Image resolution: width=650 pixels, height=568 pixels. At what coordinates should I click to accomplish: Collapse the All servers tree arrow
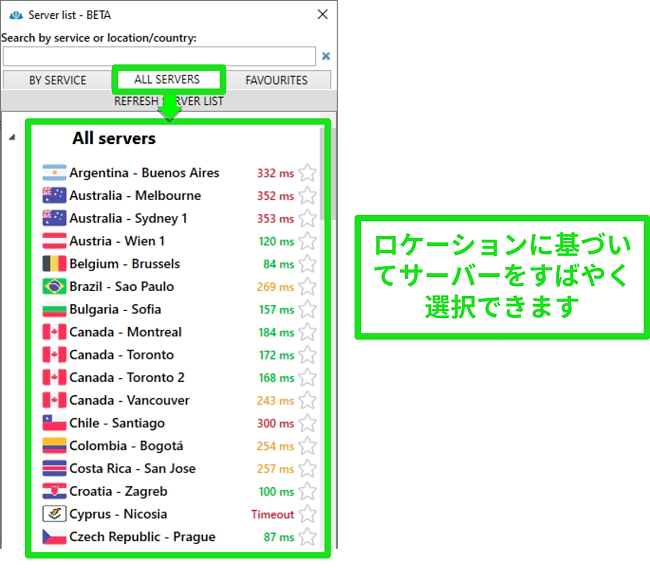(x=11, y=139)
